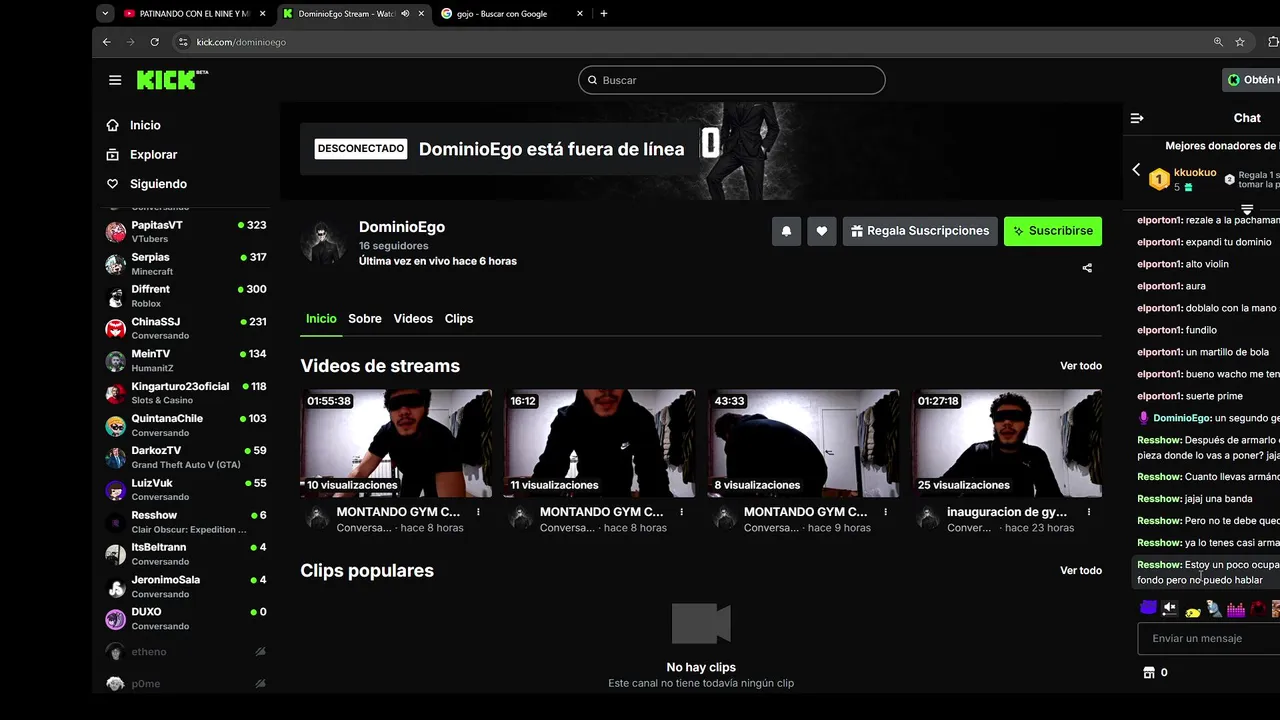Screen dimensions: 1280x720
Task: Open QuintanaChile channel in sidebar
Action: pos(186,425)
